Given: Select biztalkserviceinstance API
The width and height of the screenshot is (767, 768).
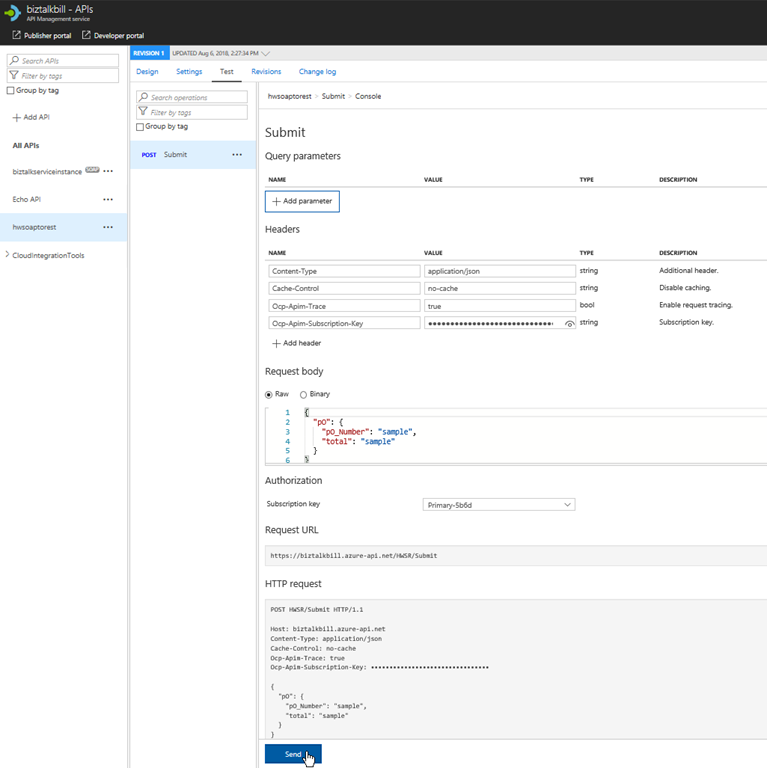Looking at the screenshot, I should (x=47, y=172).
